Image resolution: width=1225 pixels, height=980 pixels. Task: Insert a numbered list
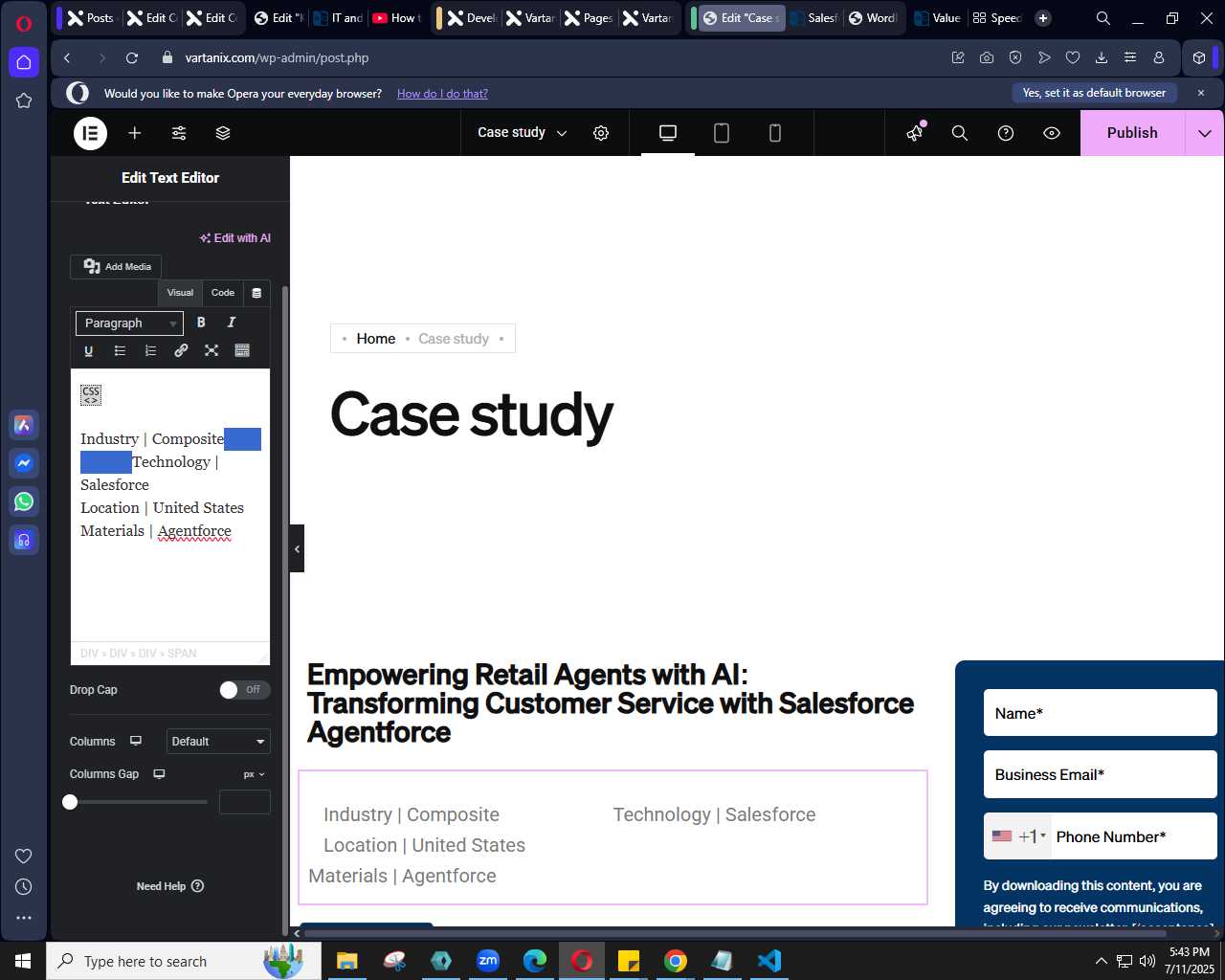[150, 350]
